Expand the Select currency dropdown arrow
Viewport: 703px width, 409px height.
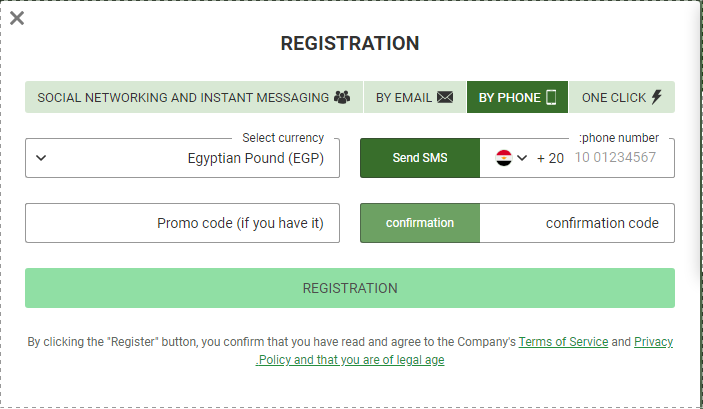tap(41, 158)
